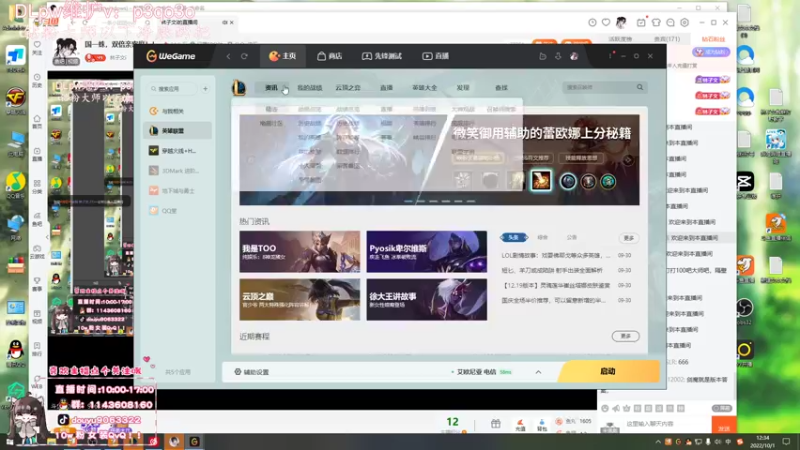Image resolution: width=800 pixels, height=450 pixels.
Task: Open the 云顶之巅 news card
Action: pos(299,299)
